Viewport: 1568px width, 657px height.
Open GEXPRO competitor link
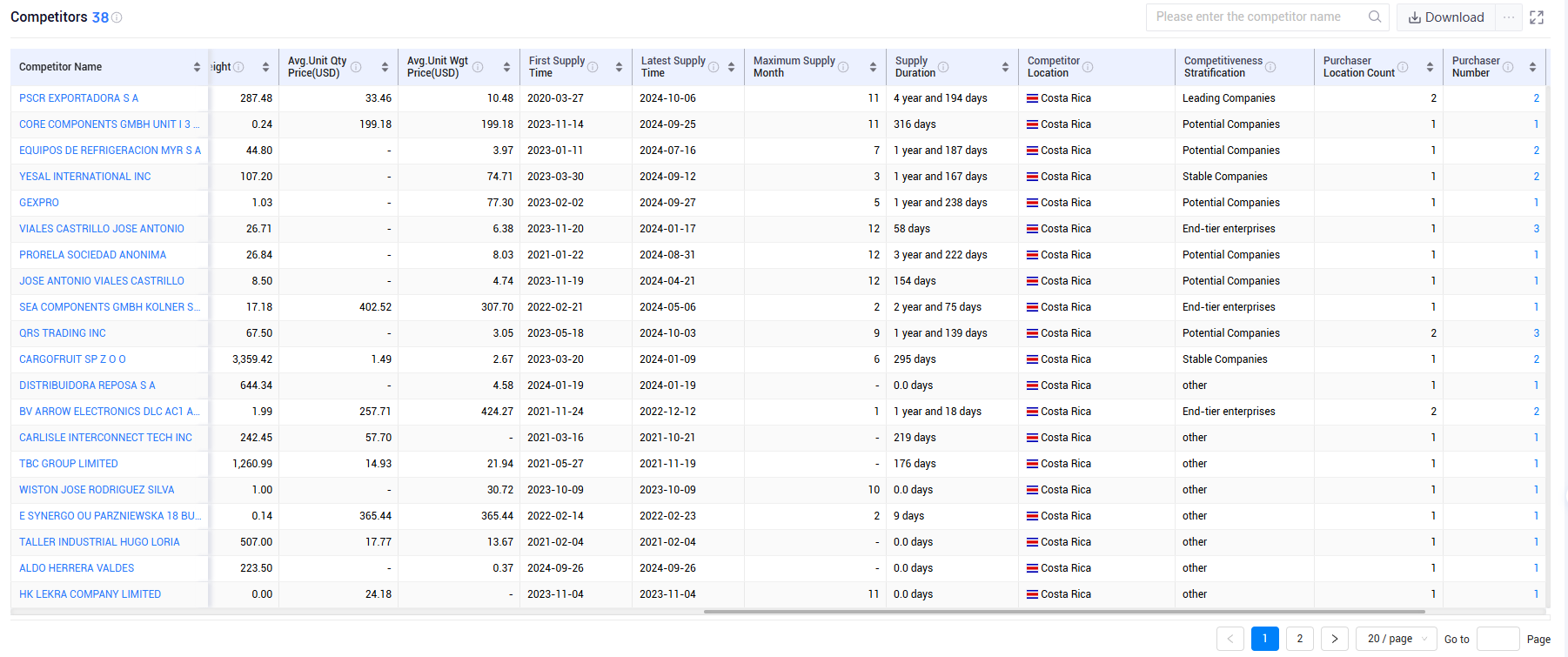pyautogui.click(x=39, y=203)
